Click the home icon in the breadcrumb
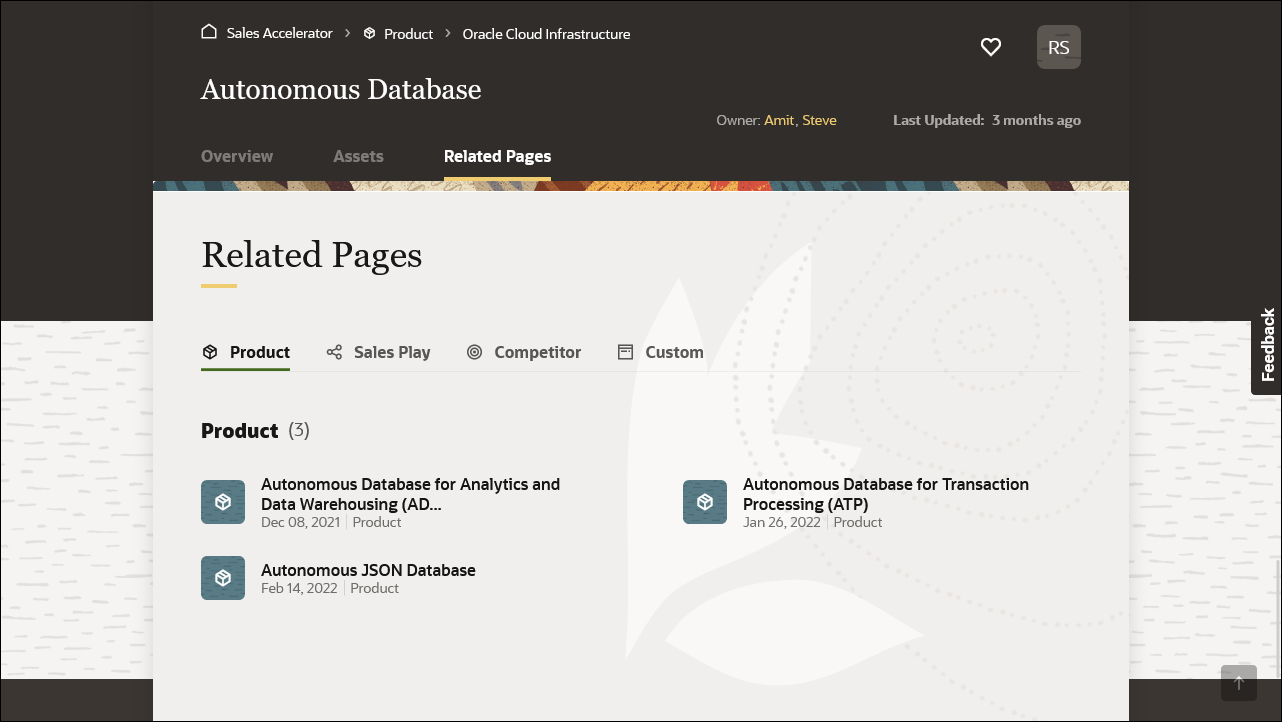Viewport: 1282px width, 722px height. tap(209, 31)
